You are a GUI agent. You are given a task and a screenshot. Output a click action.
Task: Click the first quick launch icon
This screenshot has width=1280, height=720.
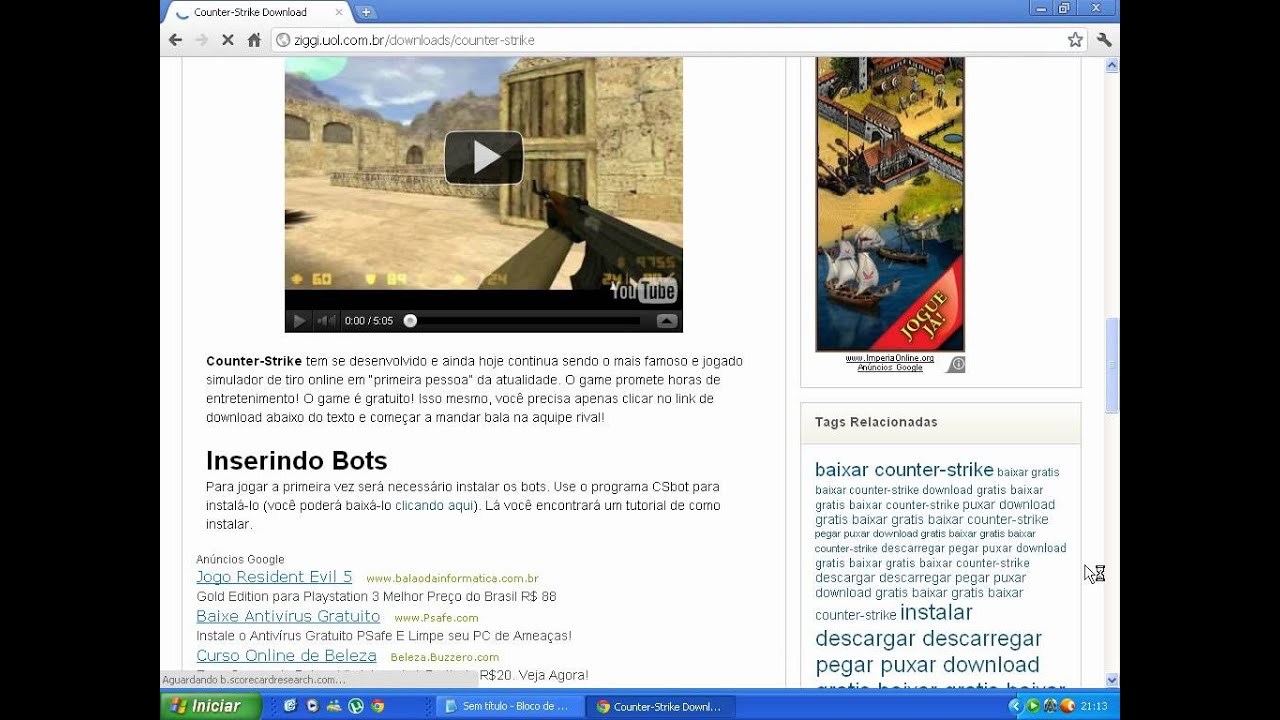(x=290, y=706)
